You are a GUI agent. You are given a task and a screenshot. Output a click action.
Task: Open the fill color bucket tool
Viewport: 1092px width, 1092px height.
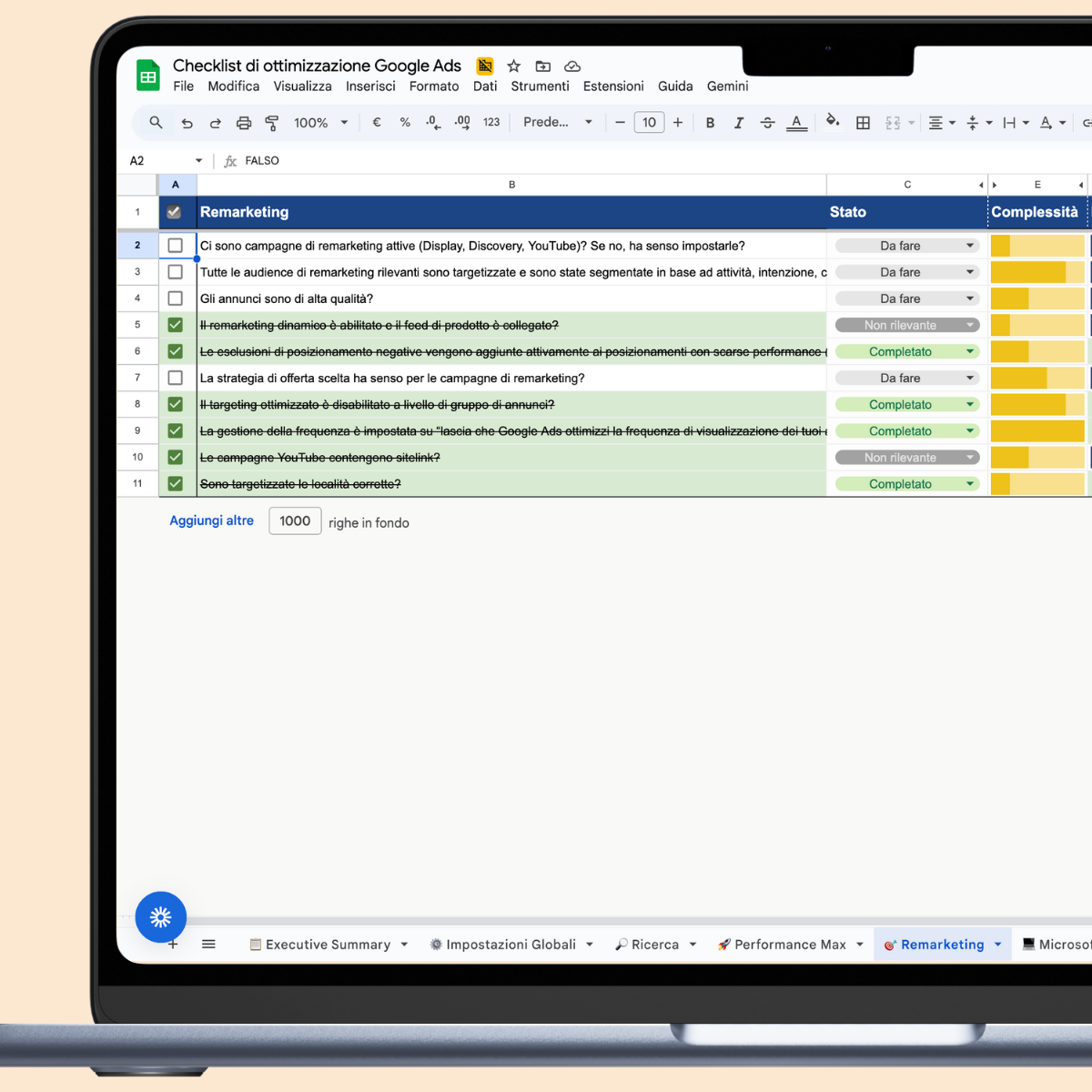[x=832, y=122]
